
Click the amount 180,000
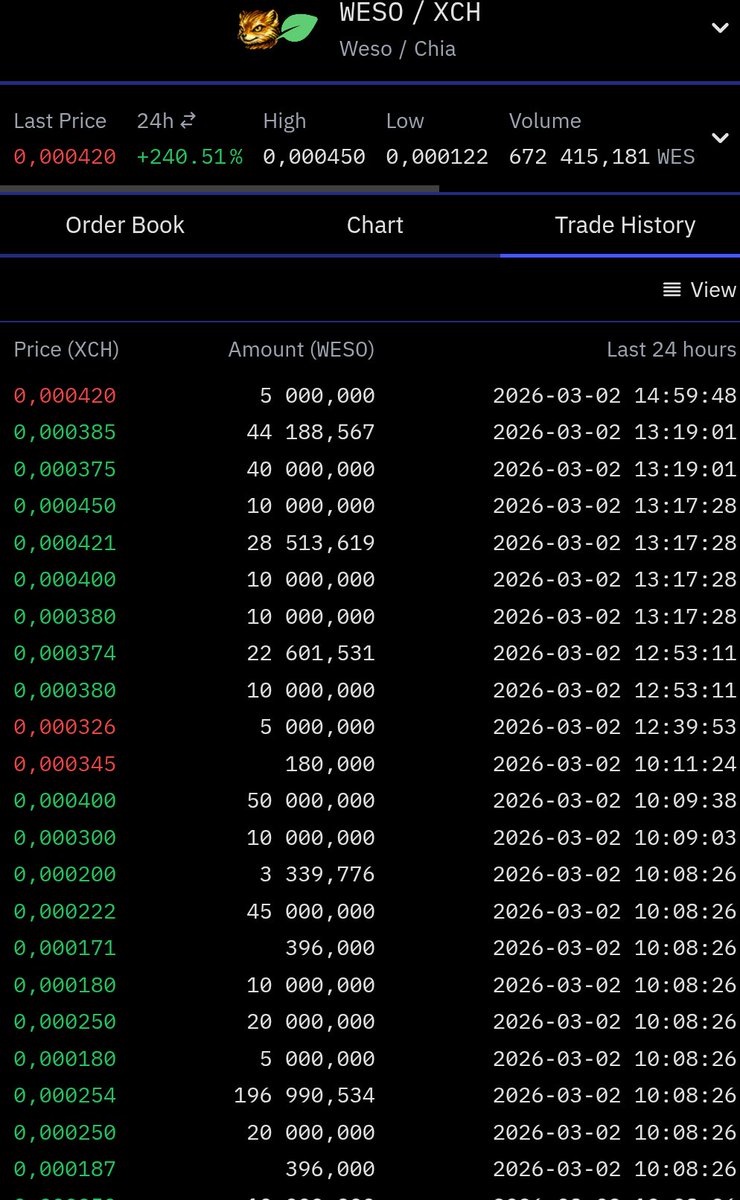(x=330, y=764)
